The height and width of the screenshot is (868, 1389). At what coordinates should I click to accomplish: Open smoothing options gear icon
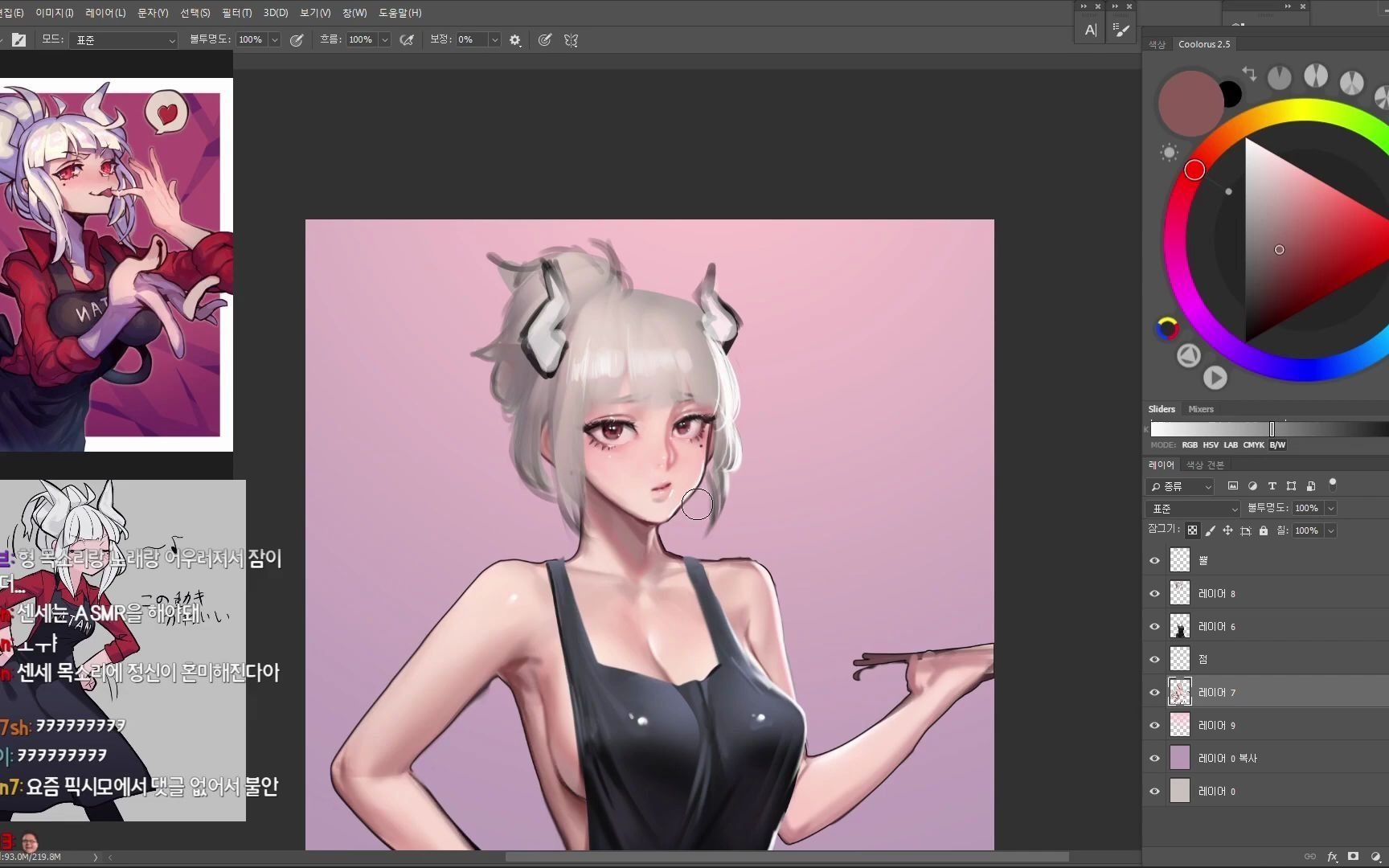515,39
